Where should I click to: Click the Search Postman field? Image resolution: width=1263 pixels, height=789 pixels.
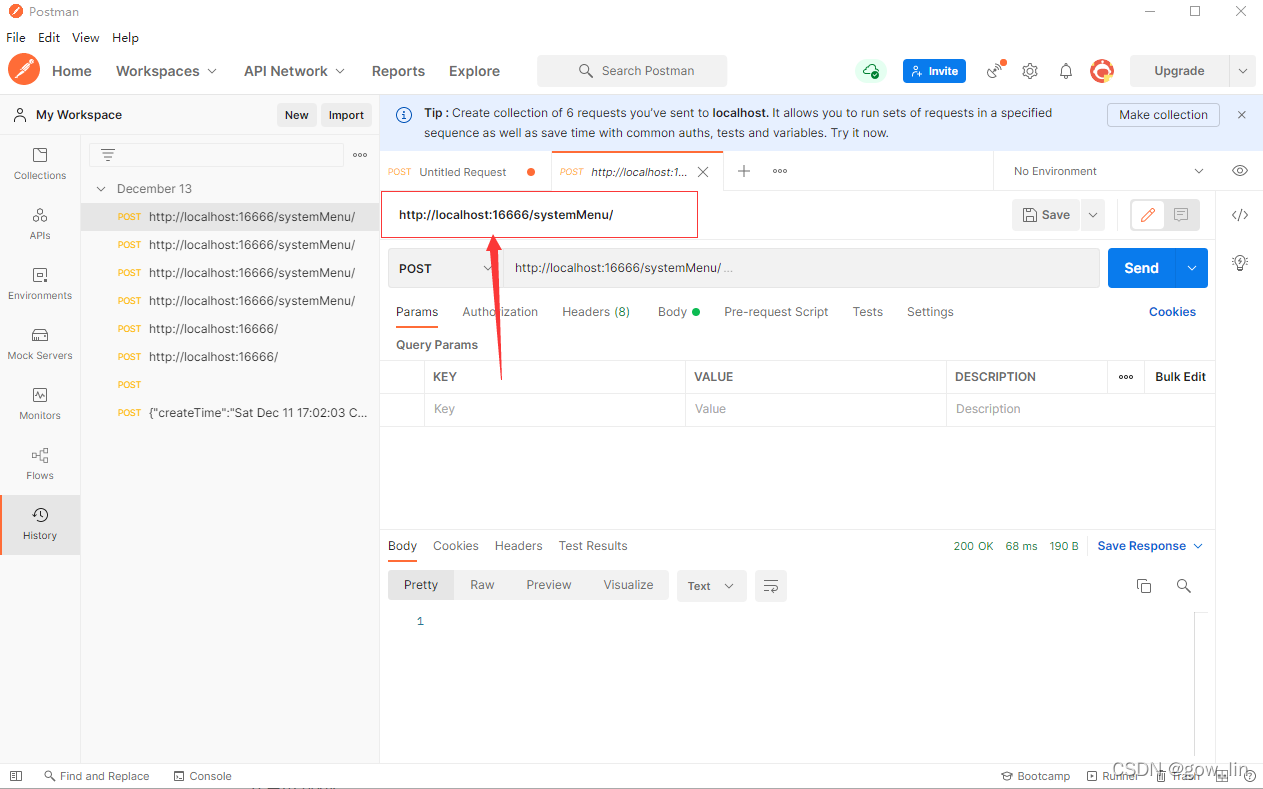click(632, 71)
